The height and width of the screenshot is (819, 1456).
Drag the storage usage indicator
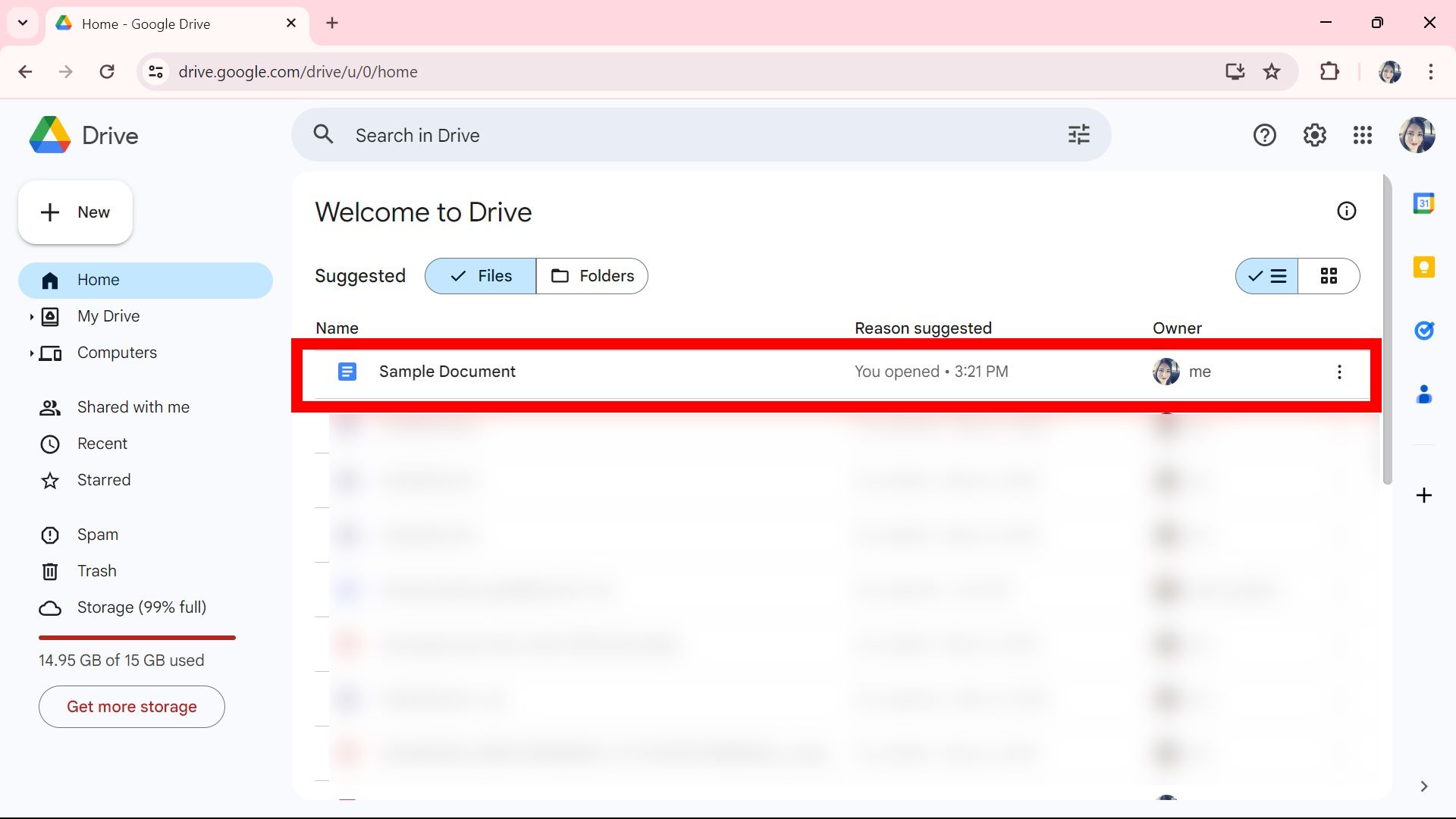pyautogui.click(x=137, y=636)
